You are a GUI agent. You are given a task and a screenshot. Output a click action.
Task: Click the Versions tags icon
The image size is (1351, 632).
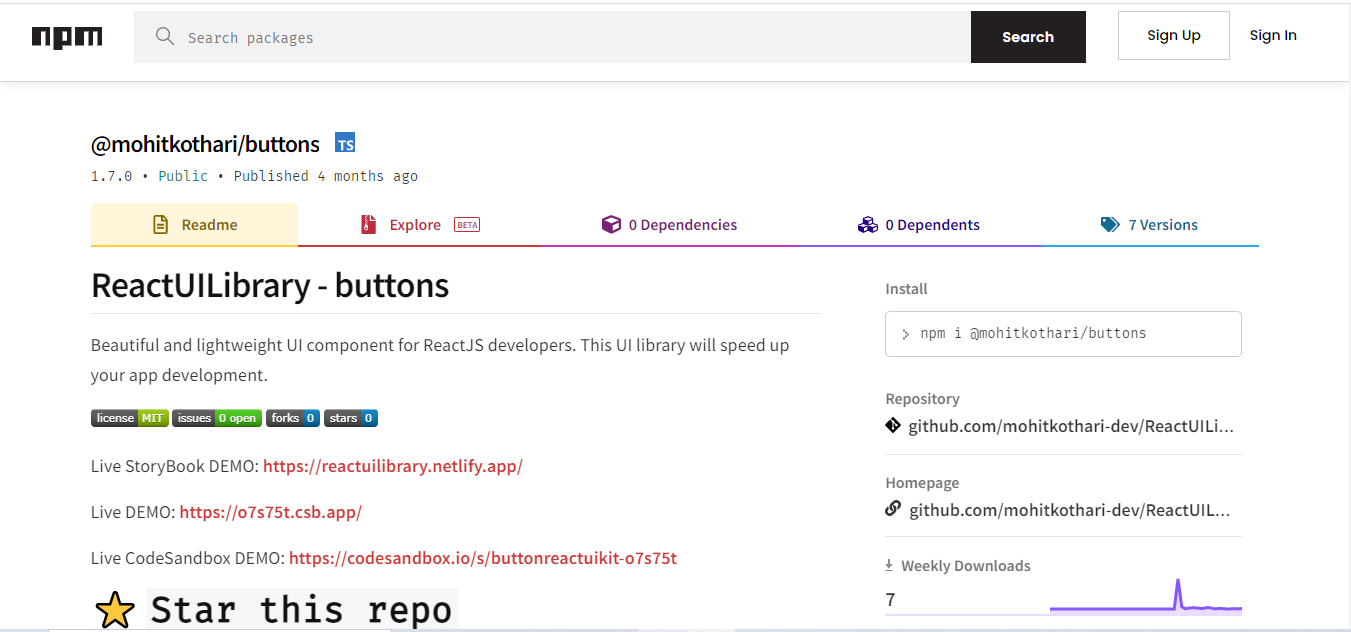click(1110, 225)
